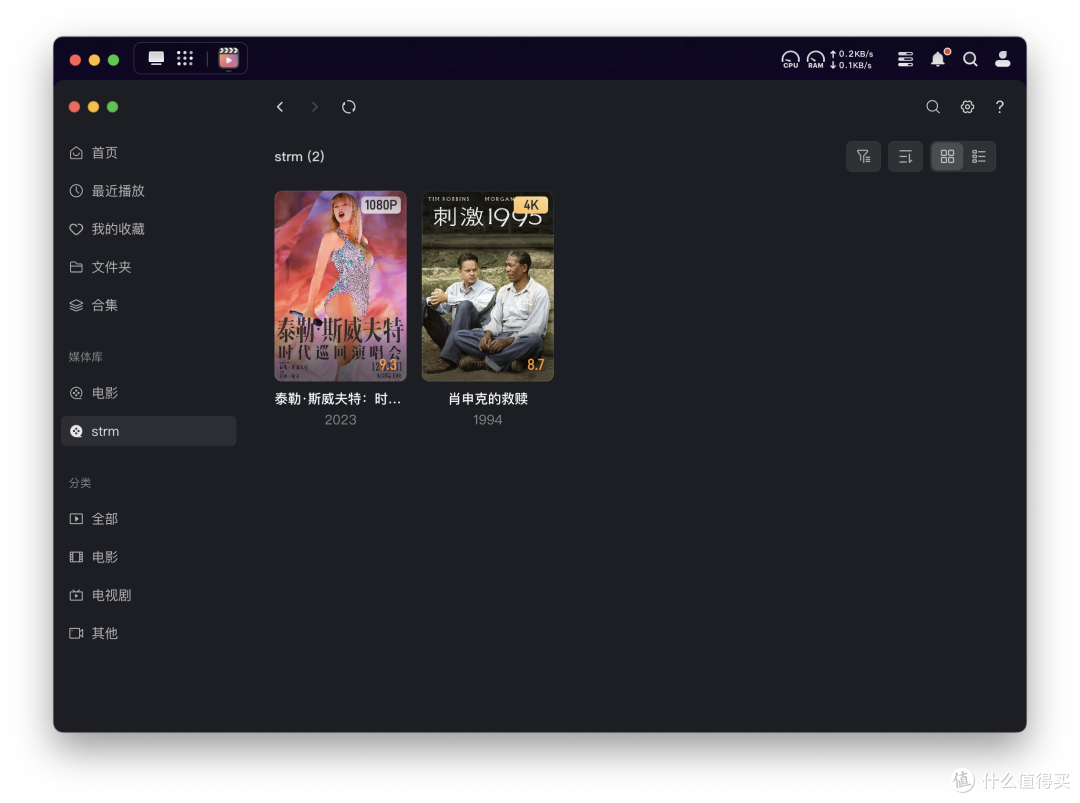Check the RAM usage gauge icon
Viewport: 1080px width, 803px height.
tap(816, 60)
